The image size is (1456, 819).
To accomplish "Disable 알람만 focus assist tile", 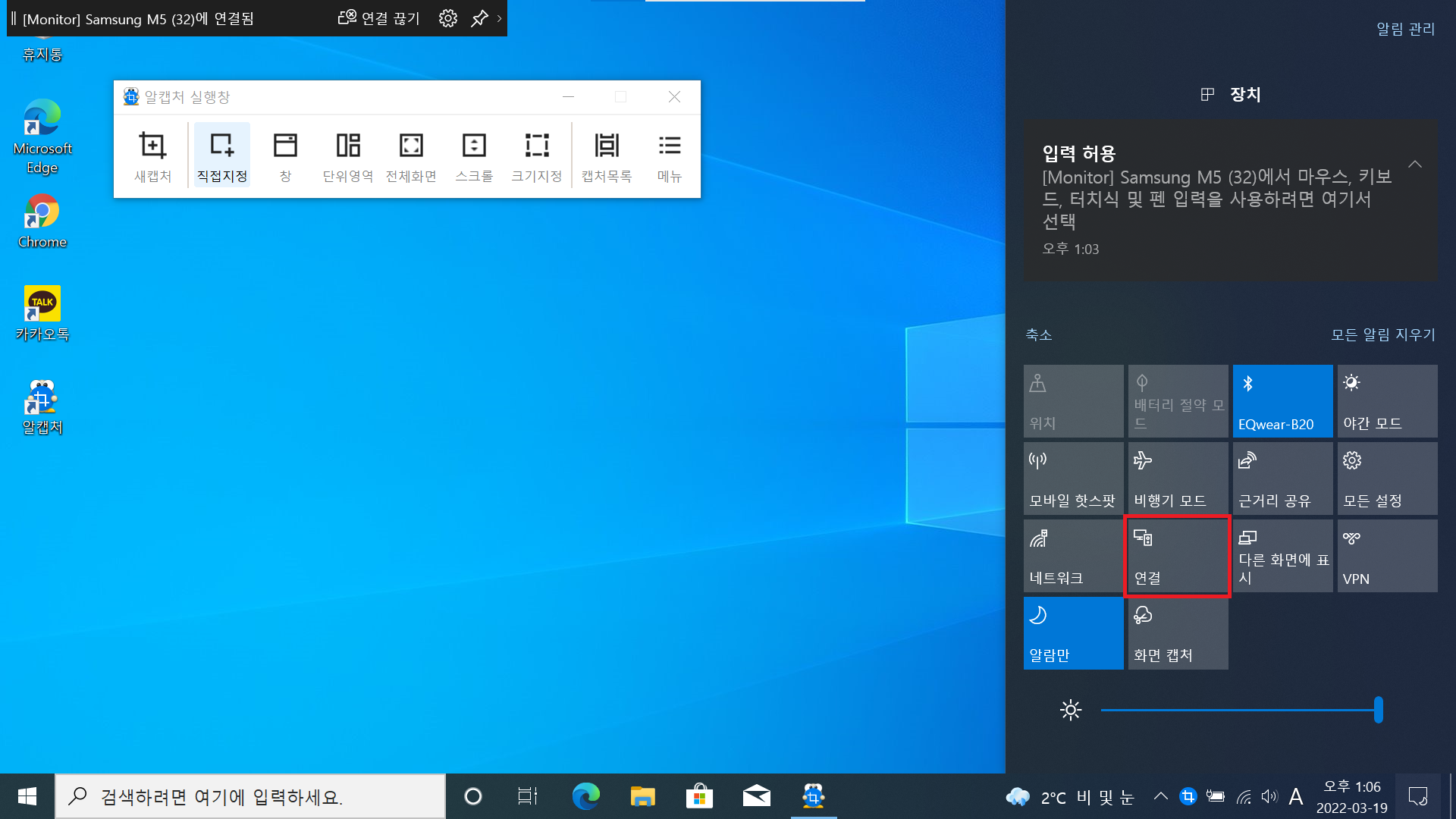I will tap(1072, 633).
